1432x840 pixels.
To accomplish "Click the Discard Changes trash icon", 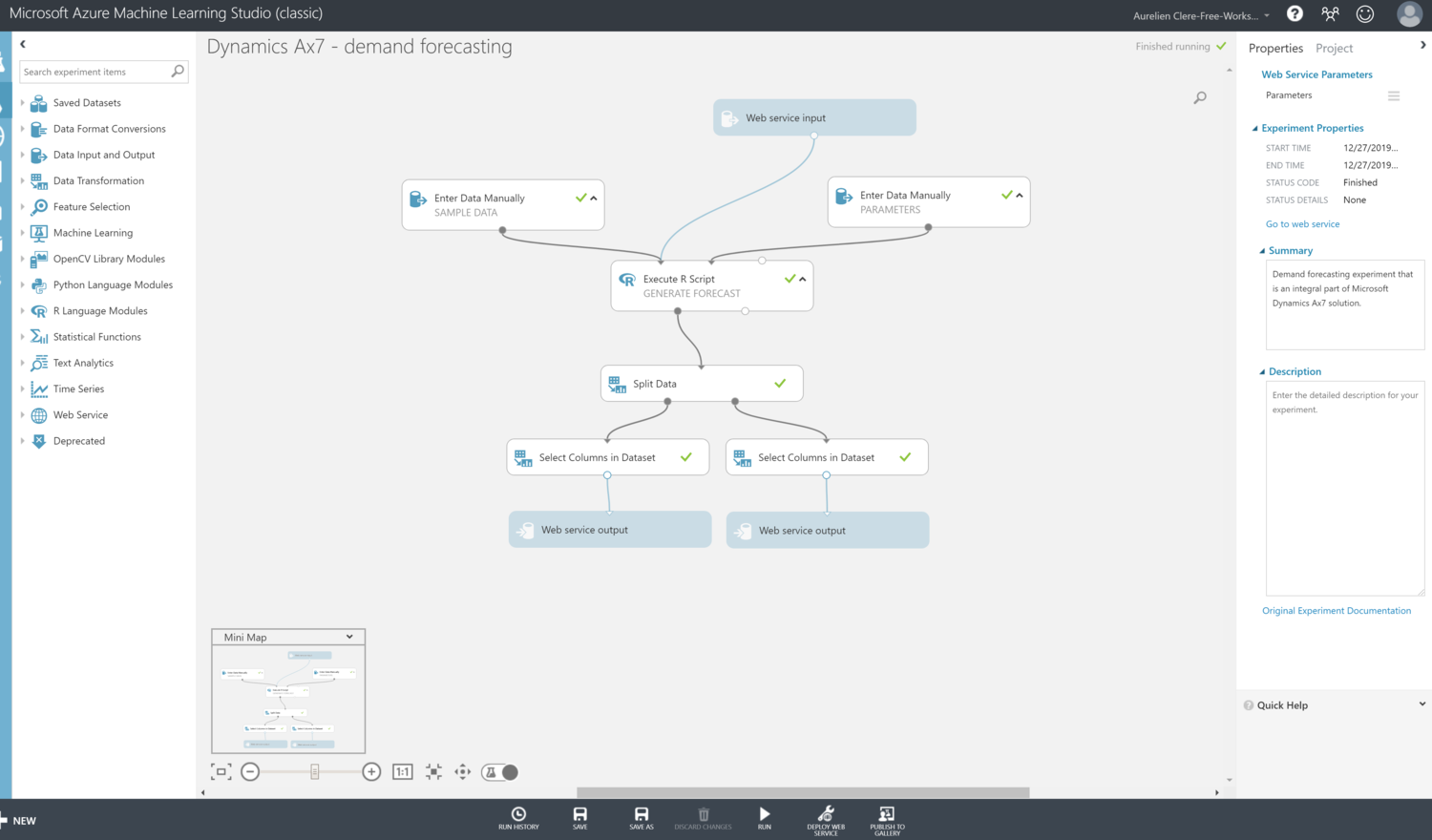I will coord(704,814).
